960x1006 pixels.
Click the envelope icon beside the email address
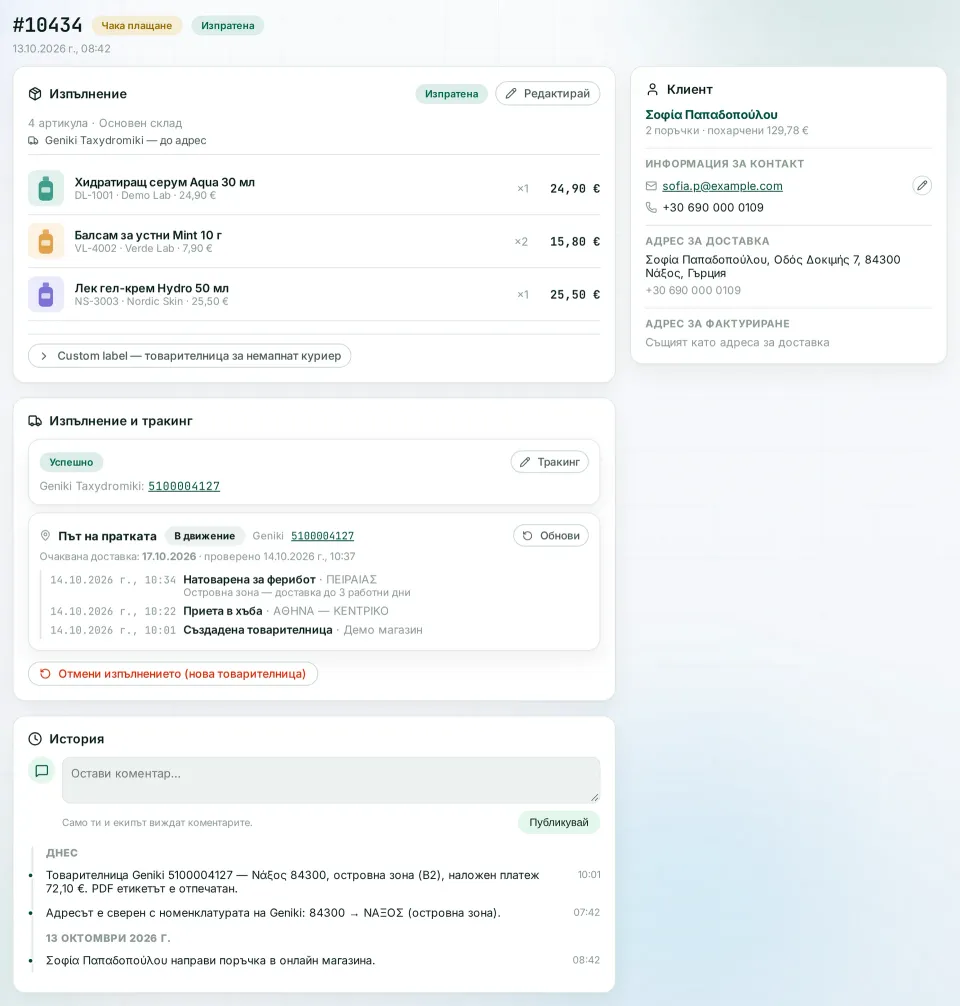point(651,186)
